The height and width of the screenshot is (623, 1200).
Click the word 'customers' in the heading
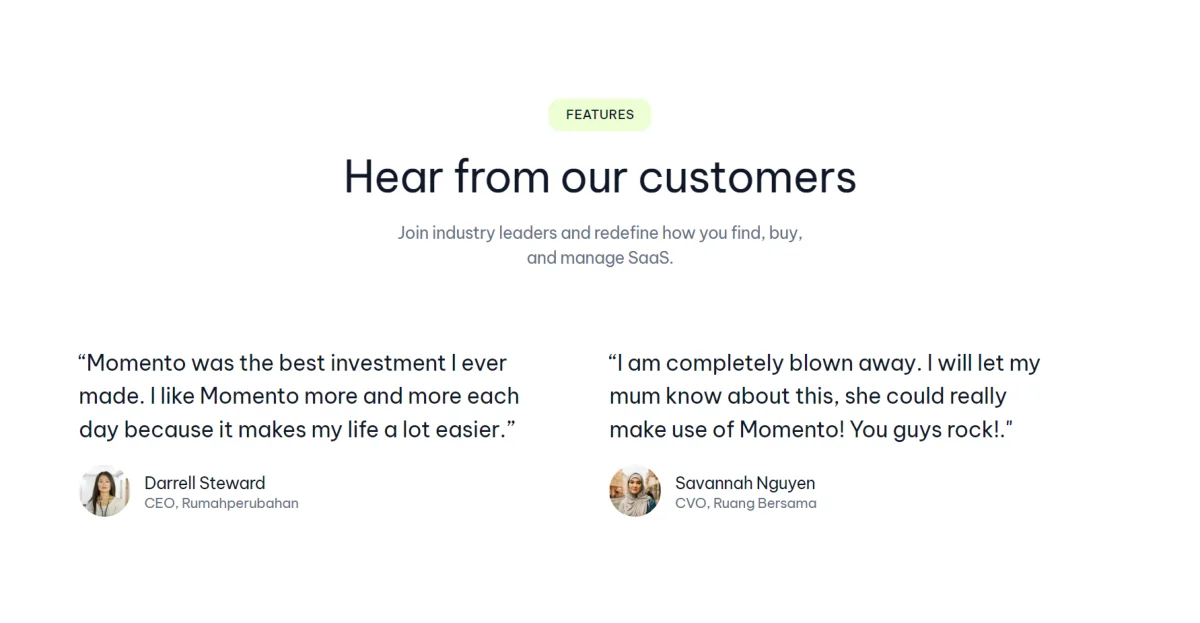(747, 177)
